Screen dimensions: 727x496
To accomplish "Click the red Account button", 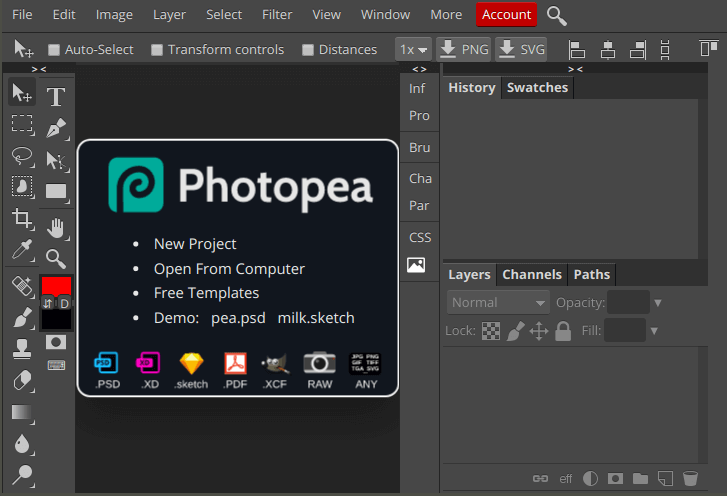I will 506,14.
